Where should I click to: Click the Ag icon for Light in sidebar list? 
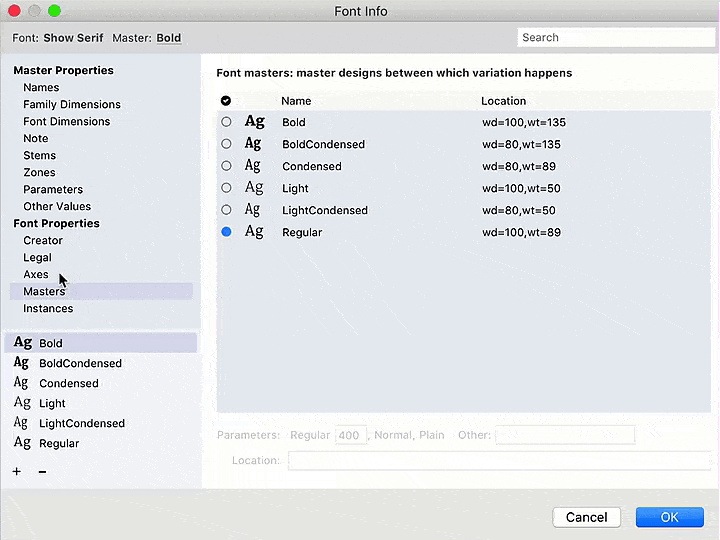[21, 403]
